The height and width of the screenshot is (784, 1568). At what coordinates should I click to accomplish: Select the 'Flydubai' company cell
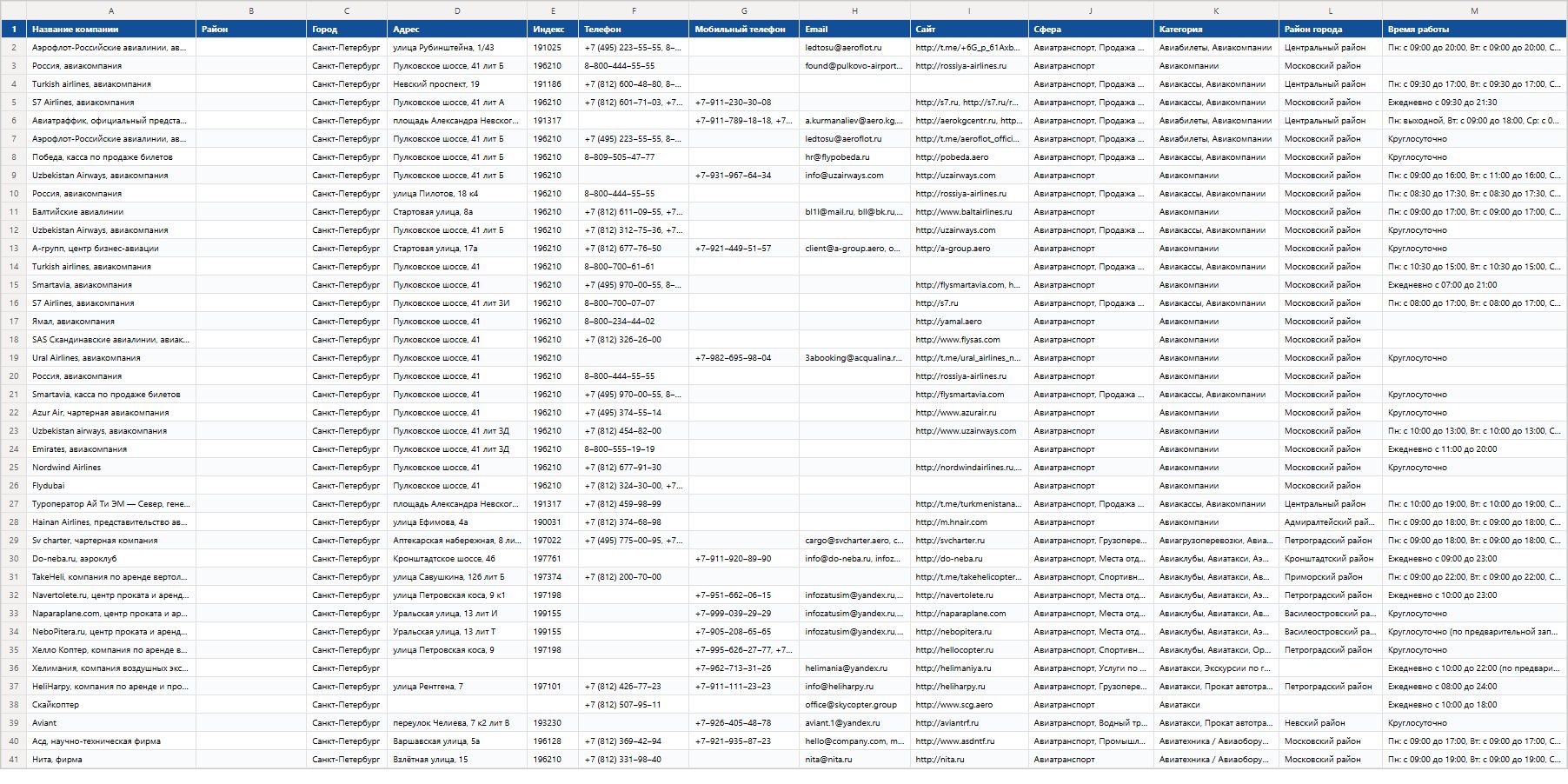[x=111, y=485]
